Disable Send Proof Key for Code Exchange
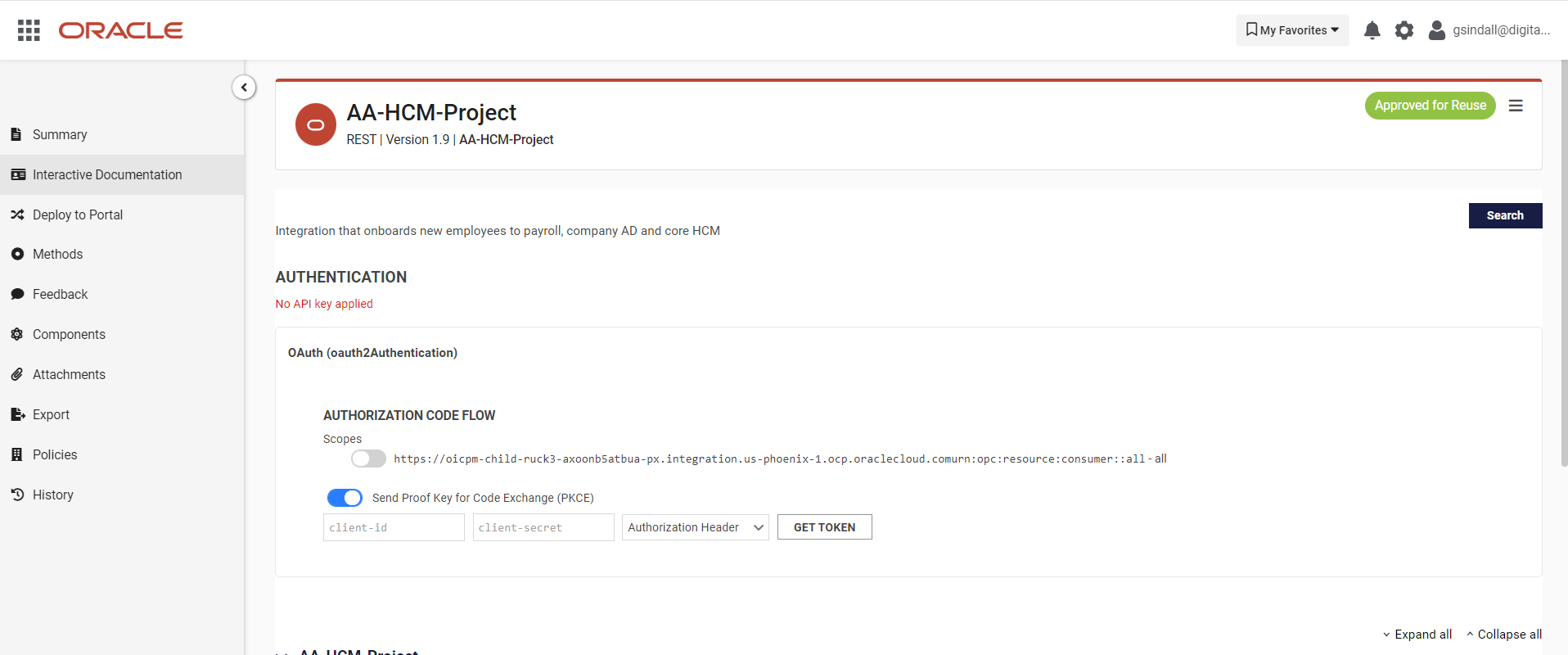This screenshot has height=655, width=1568. (x=345, y=498)
